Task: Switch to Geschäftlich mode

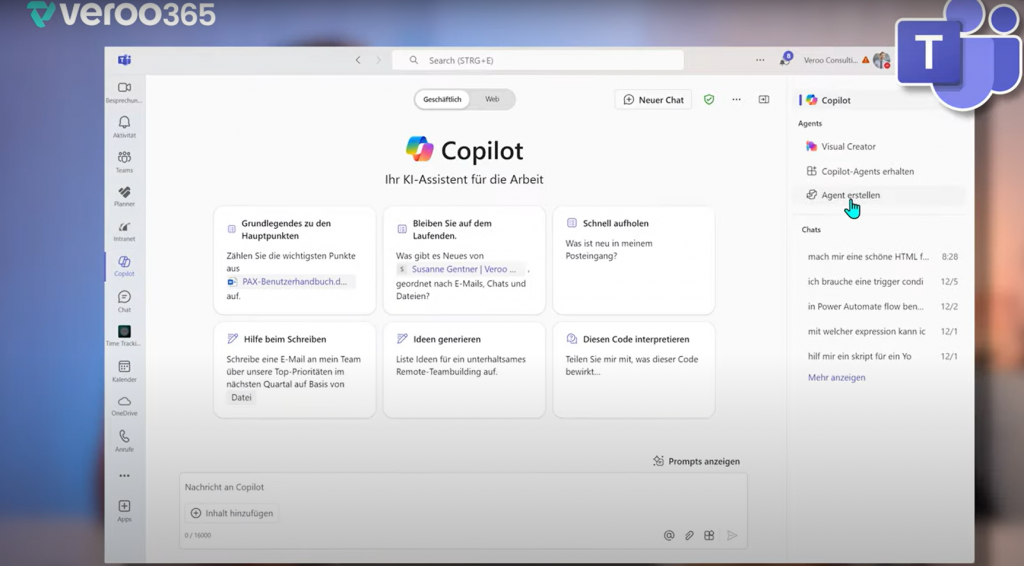Action: 442,99
